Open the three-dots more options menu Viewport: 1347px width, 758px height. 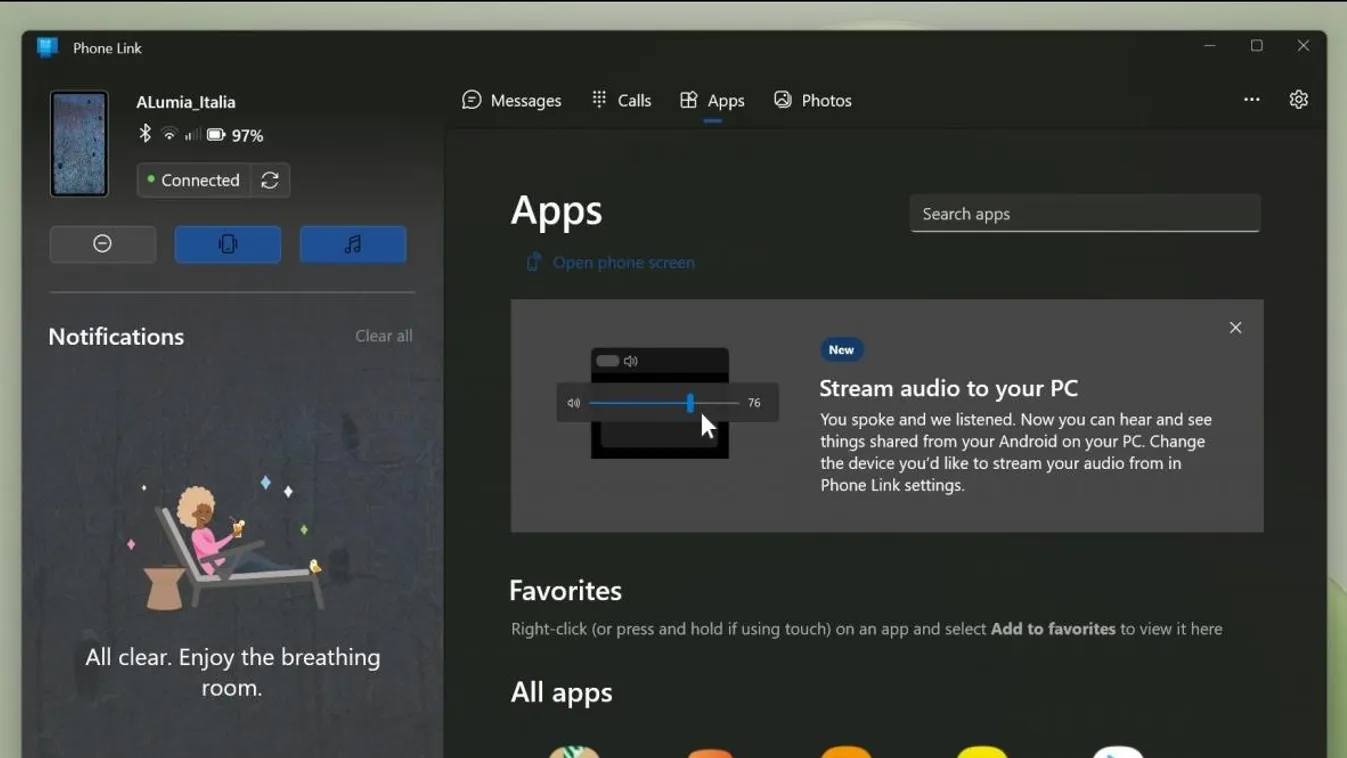click(x=1251, y=99)
